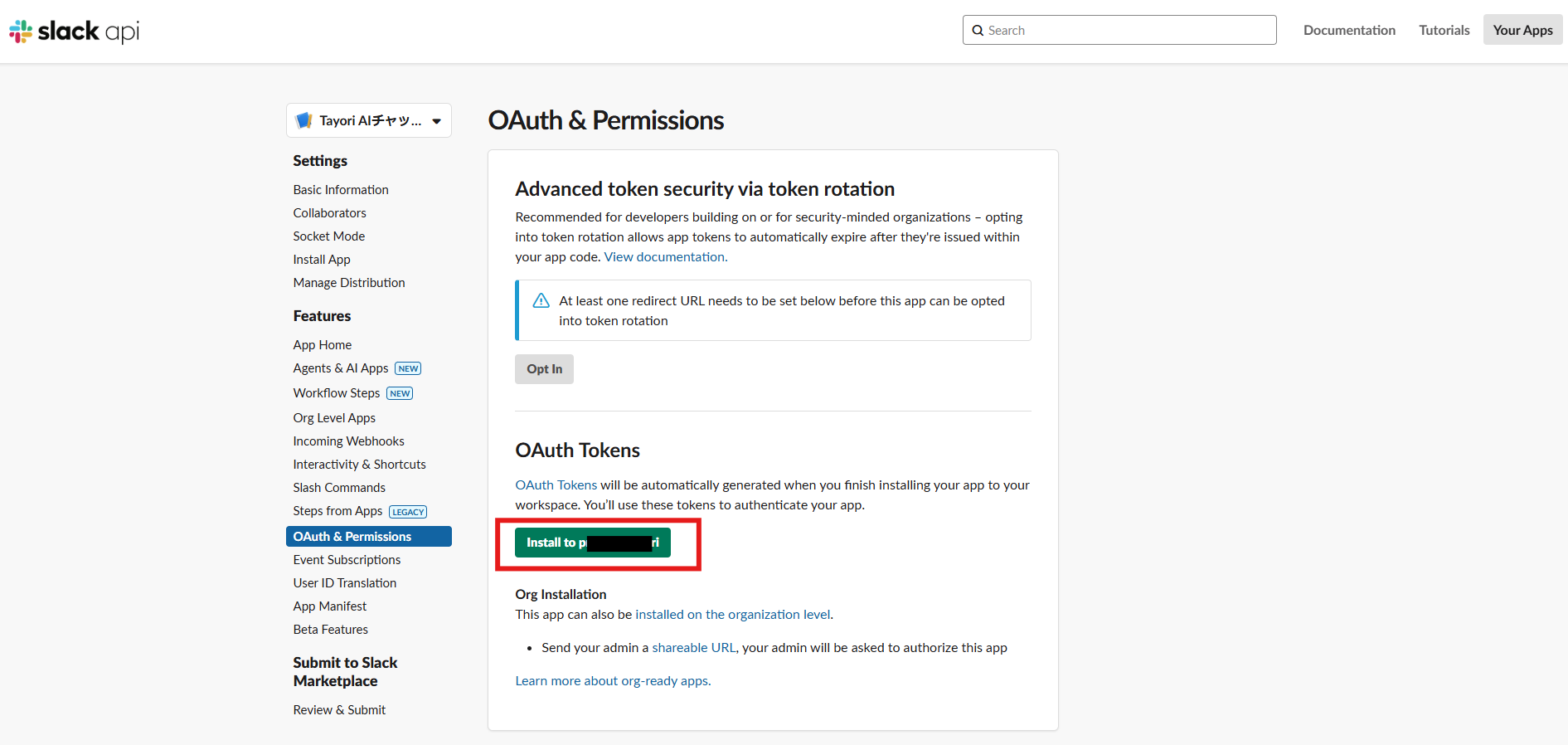1568x745 pixels.
Task: Open the Your Apps menu
Action: tap(1522, 30)
